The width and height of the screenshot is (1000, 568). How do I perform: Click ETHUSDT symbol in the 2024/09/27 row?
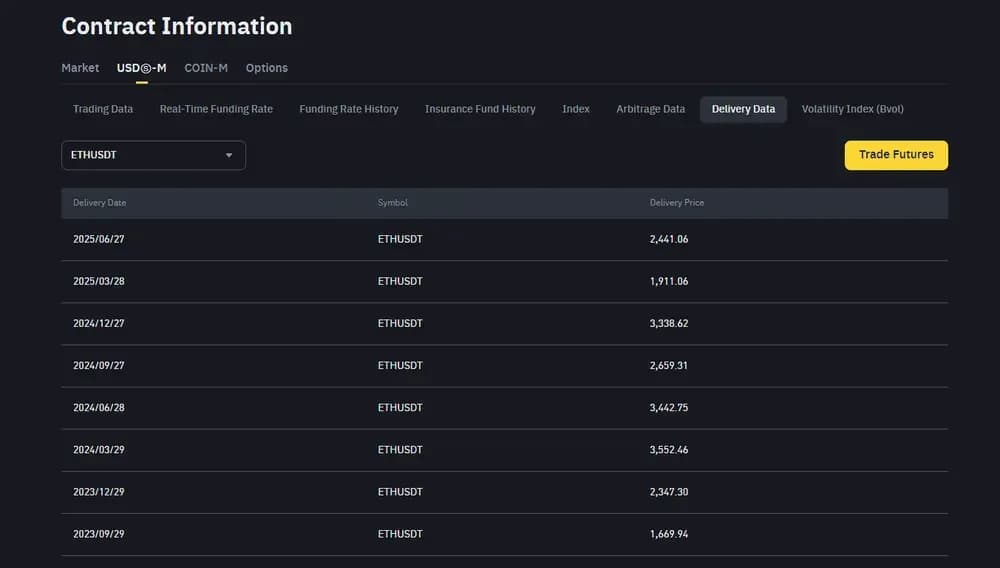[400, 365]
